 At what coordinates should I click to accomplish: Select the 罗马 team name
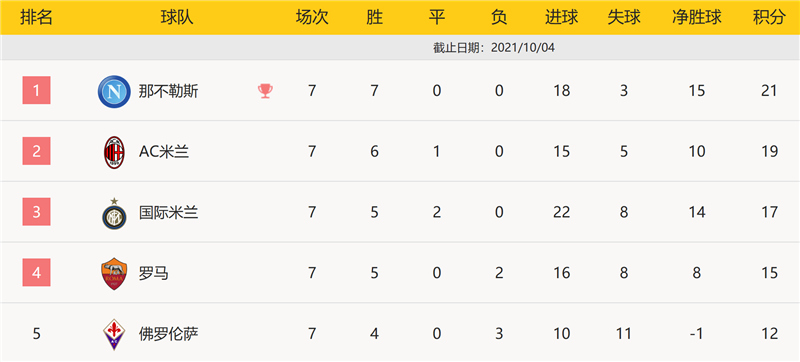coord(154,274)
